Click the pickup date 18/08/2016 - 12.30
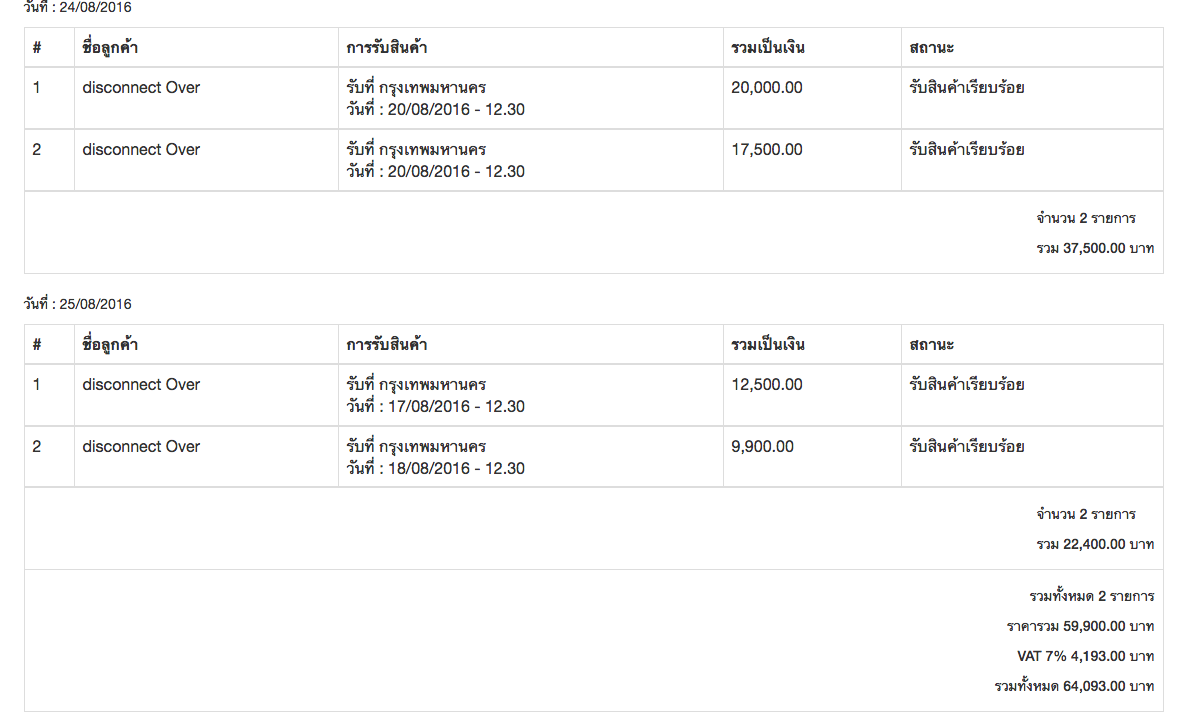The height and width of the screenshot is (724, 1187). tap(436, 469)
